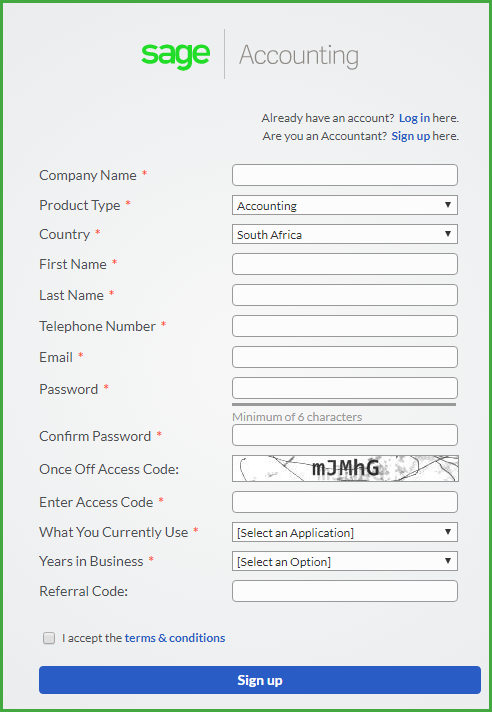Focus the Company Name field
Viewport: 492px width, 712px height.
[345, 175]
